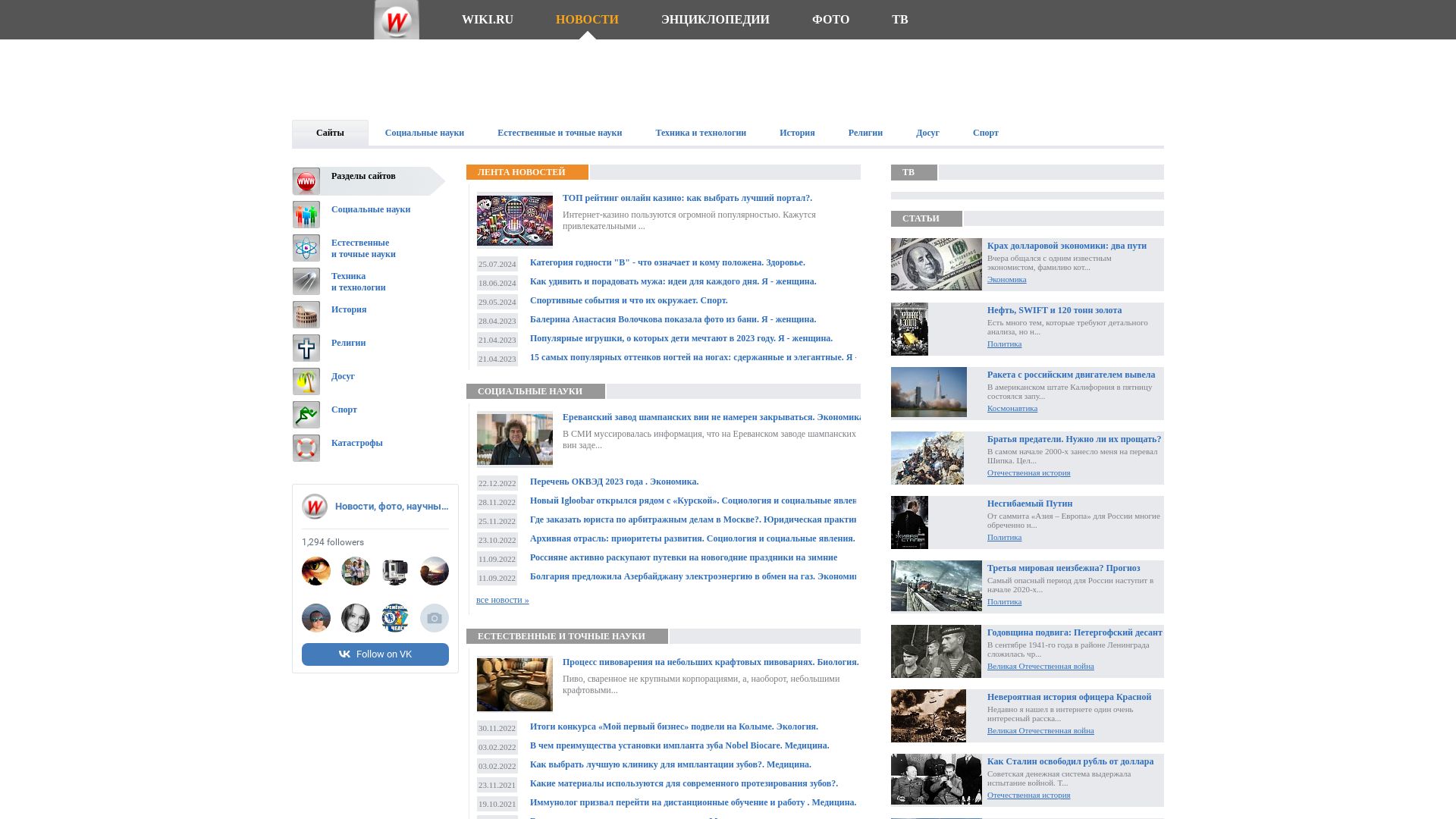Click the lifebuoy icon for Катастрофы
The height and width of the screenshot is (819, 1456).
[x=306, y=448]
